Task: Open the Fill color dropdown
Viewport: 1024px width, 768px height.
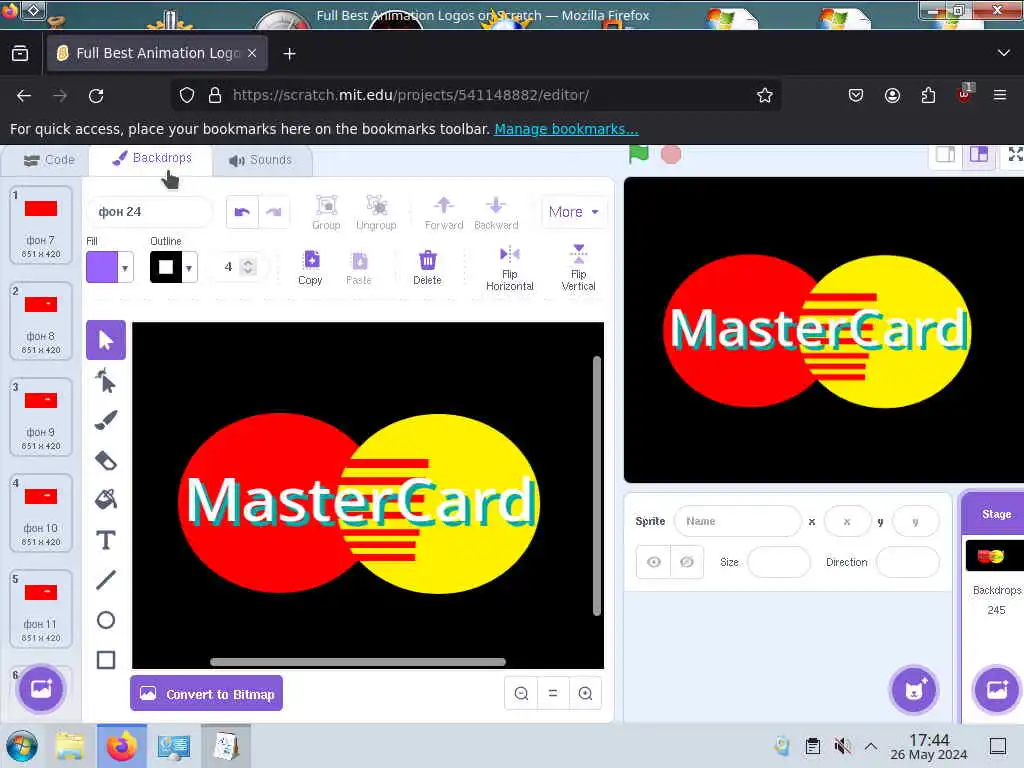Action: coord(125,268)
